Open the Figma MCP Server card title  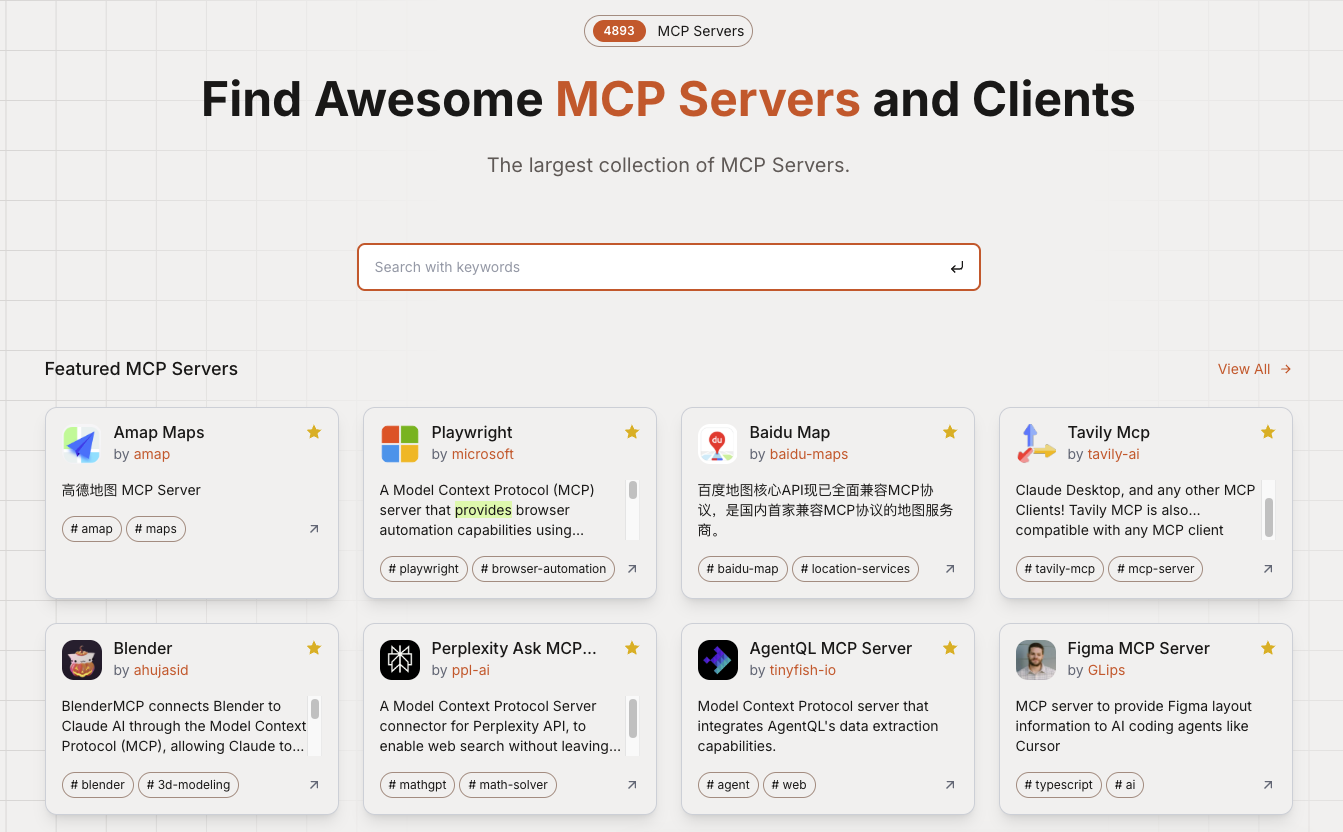[x=1139, y=648]
